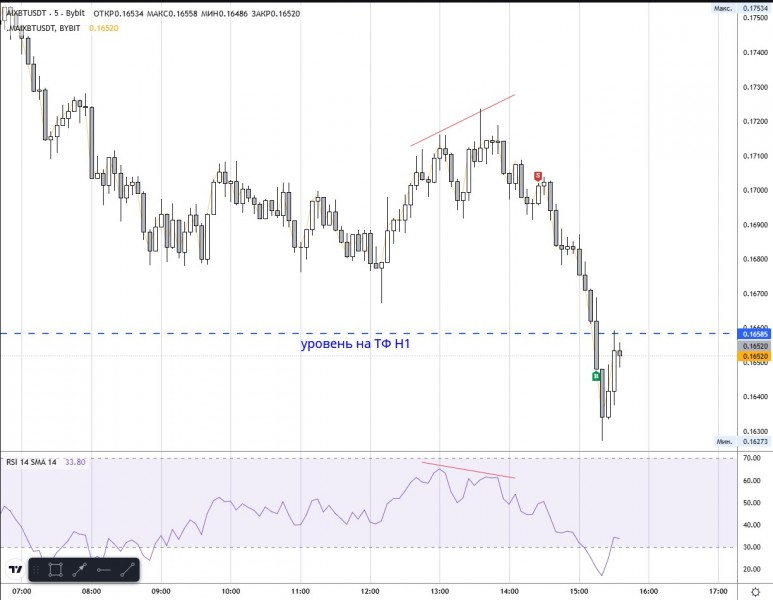Click the ЗАКР0.16520 close value
773x600 pixels.
pyautogui.click(x=276, y=14)
